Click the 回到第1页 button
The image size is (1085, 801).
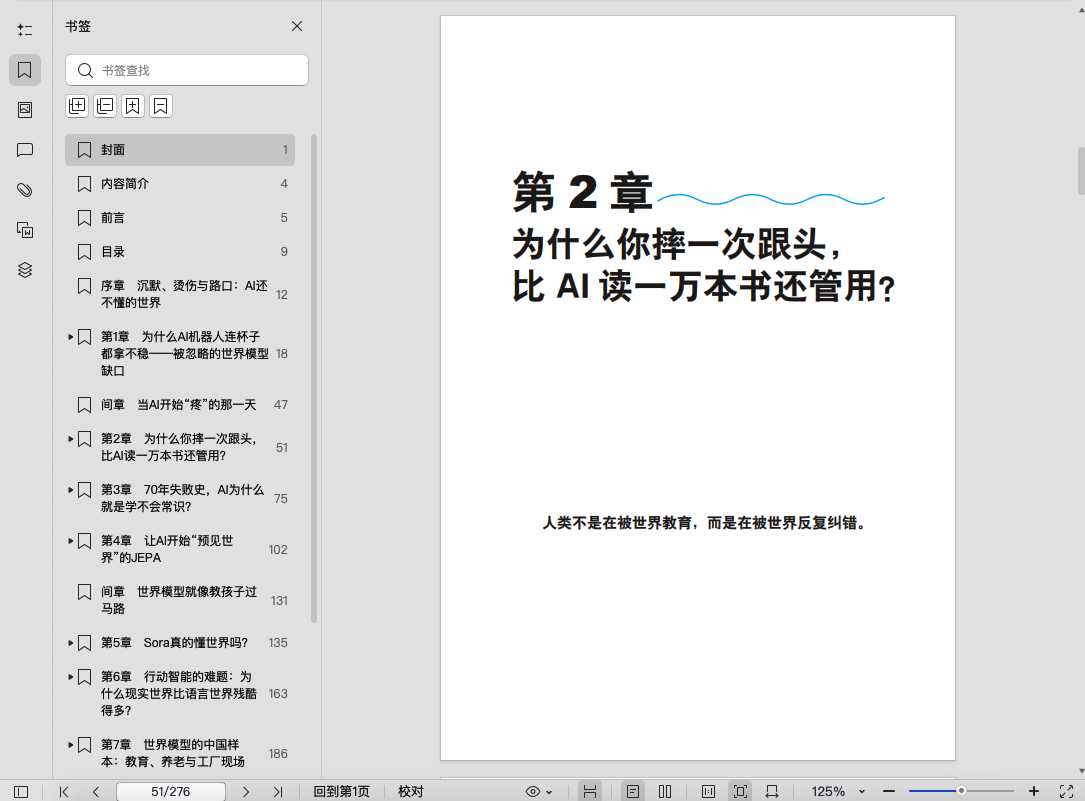(342, 791)
